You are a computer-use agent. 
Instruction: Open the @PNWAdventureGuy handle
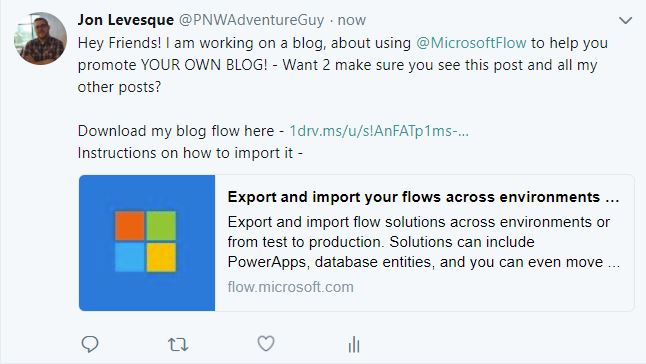(x=251, y=20)
